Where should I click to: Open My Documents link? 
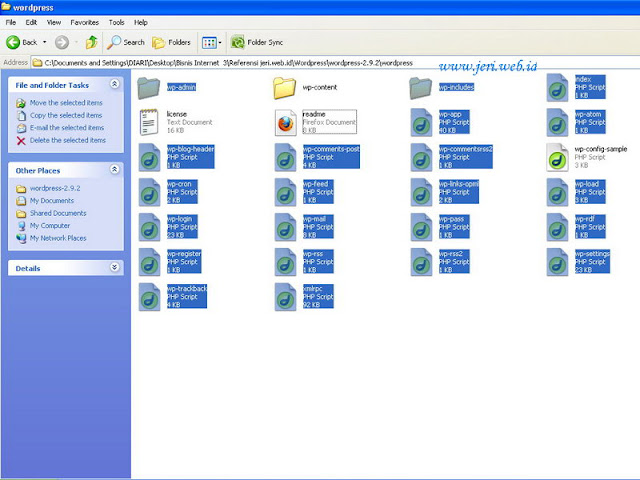pos(51,201)
